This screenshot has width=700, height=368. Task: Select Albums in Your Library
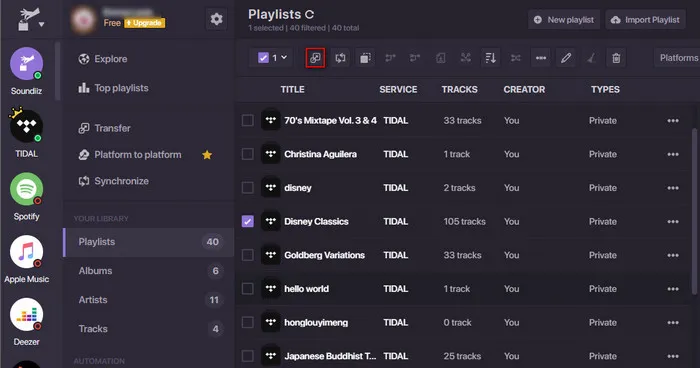pyautogui.click(x=149, y=271)
